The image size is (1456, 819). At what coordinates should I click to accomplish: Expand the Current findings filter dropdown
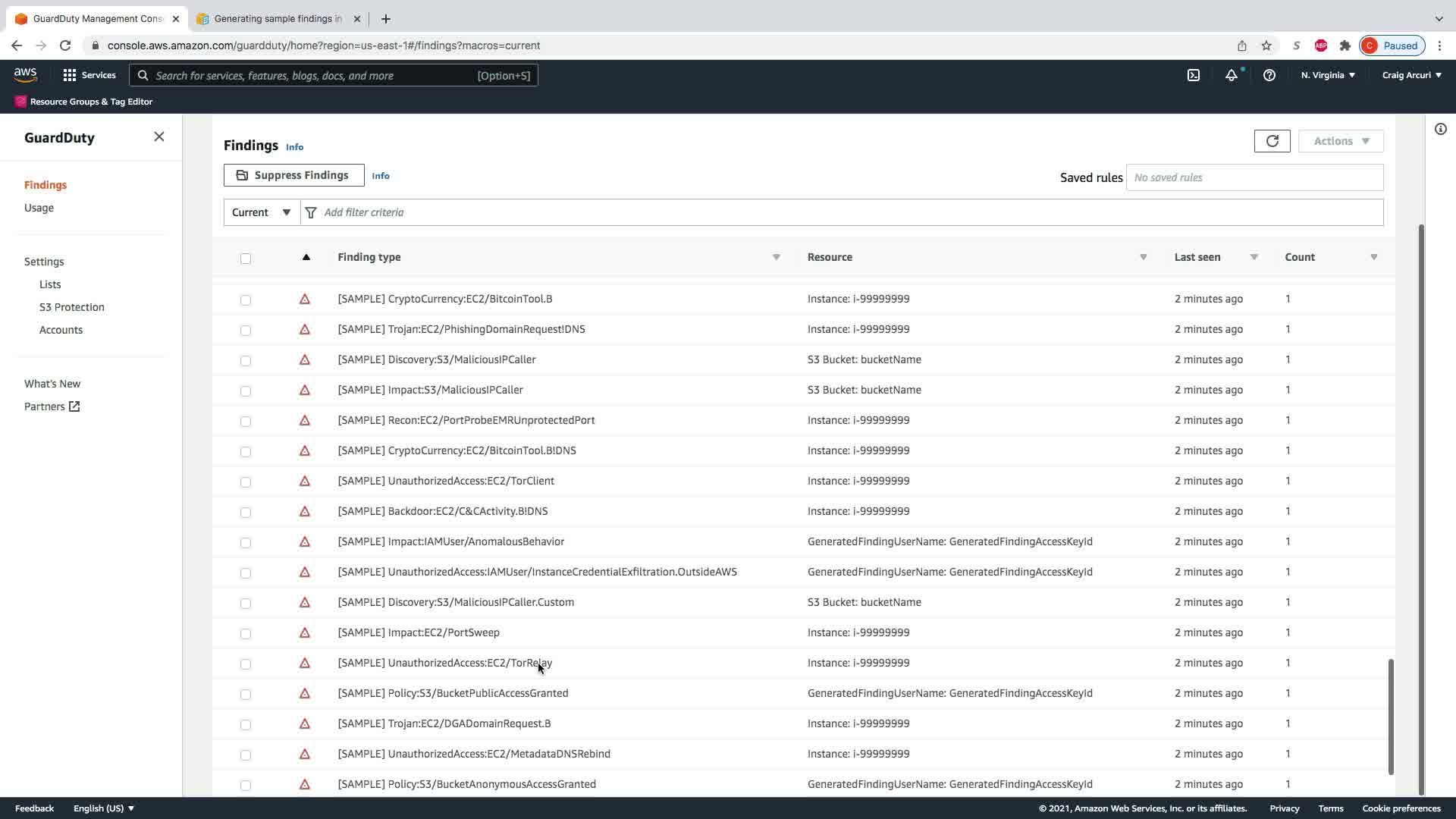pos(262,212)
